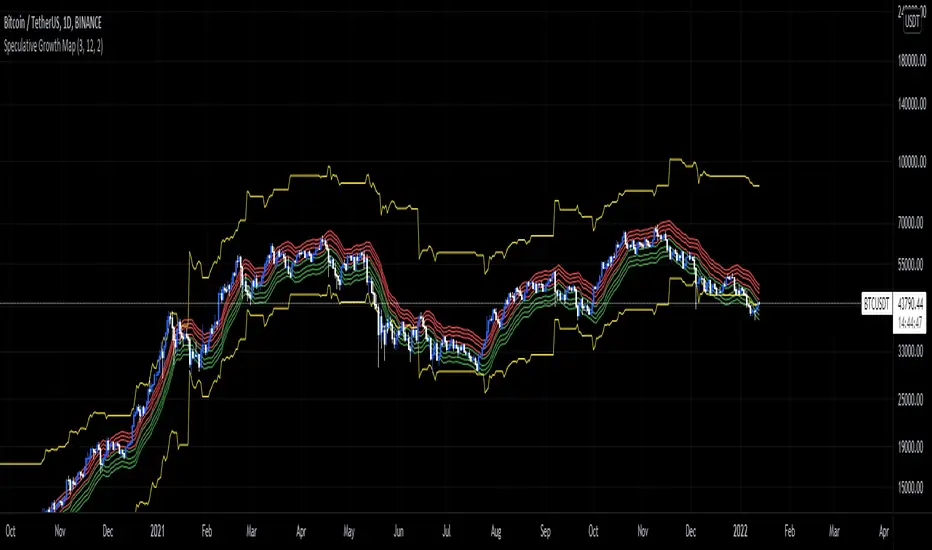932x550 pixels.
Task: Click the 2021 label on time axis
Action: [157, 531]
